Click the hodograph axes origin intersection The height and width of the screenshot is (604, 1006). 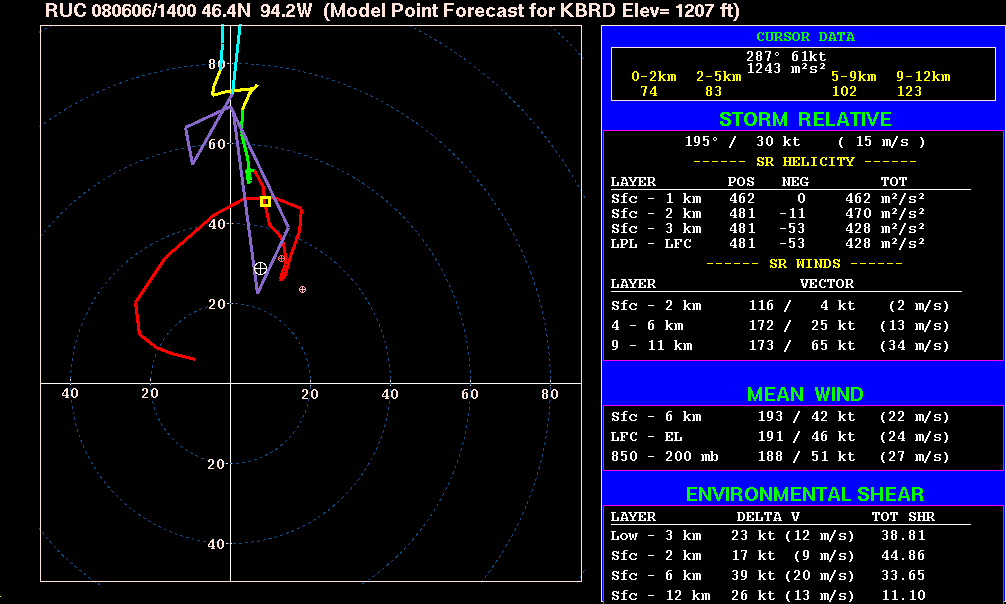231,383
